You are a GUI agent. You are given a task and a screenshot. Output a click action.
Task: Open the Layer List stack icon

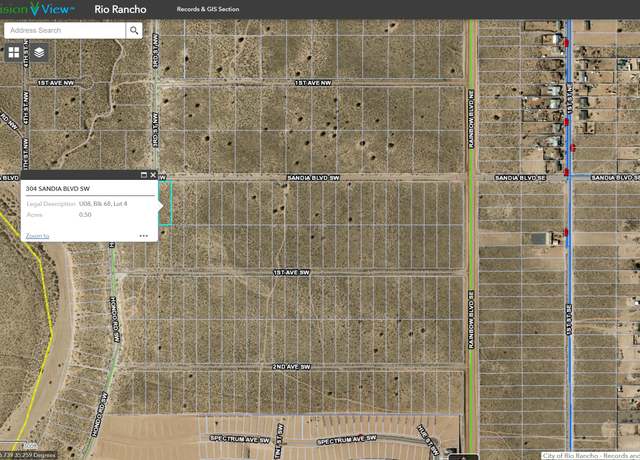pyautogui.click(x=39, y=53)
